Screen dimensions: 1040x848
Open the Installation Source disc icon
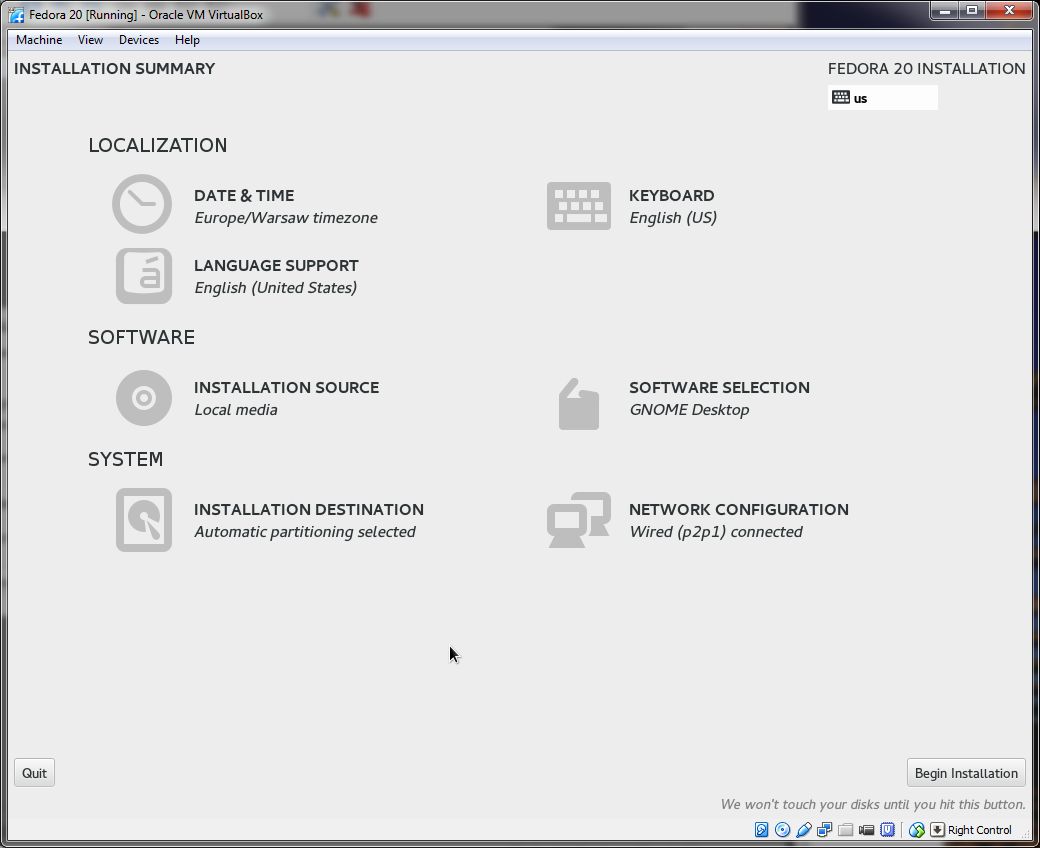pos(144,398)
